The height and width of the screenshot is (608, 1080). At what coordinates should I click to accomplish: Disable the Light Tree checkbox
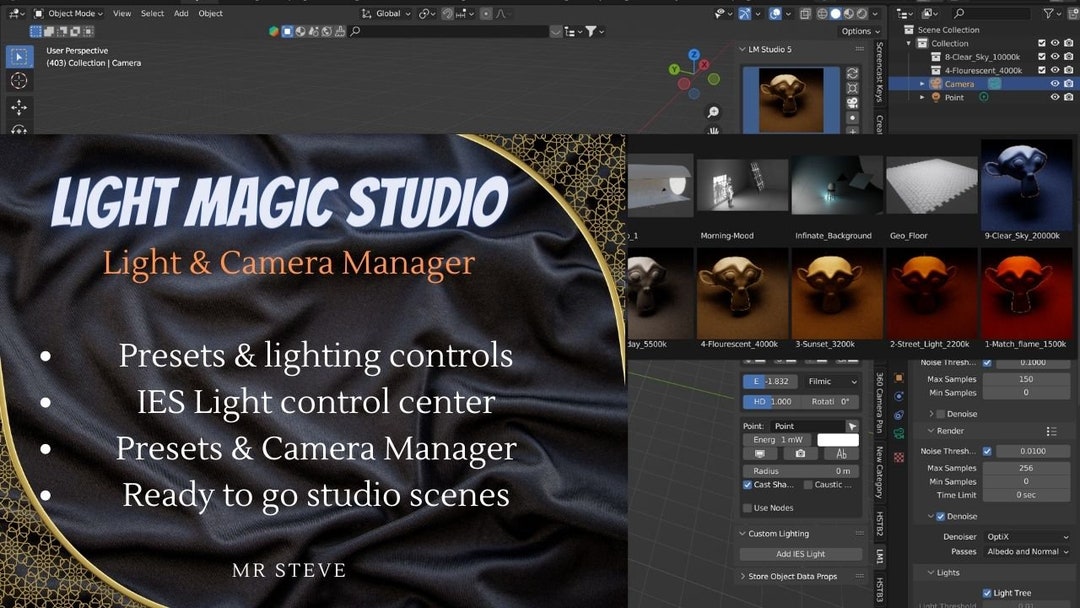tap(987, 592)
